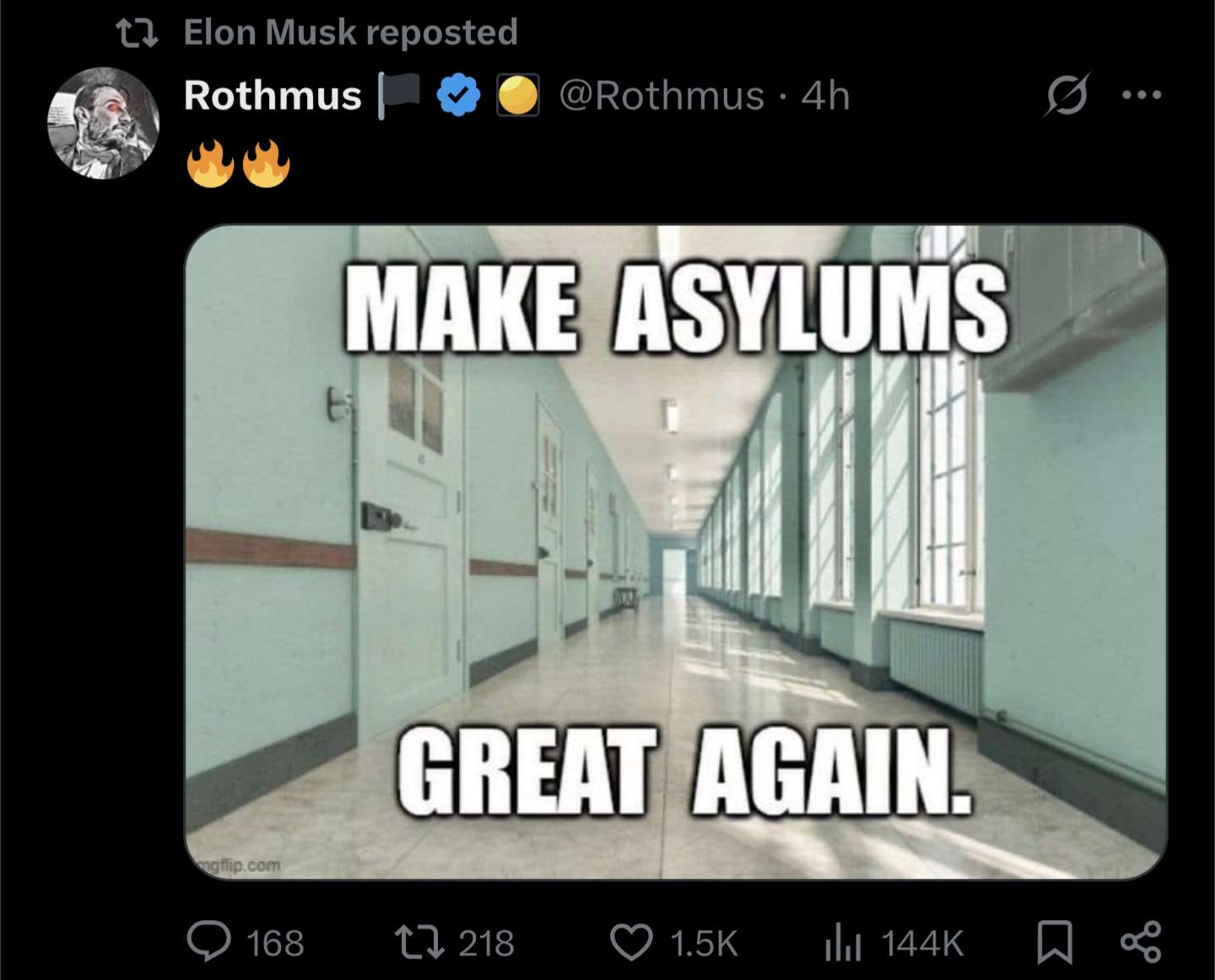The image size is (1215, 980).
Task: Click the reply speech bubble icon
Action: [x=208, y=942]
